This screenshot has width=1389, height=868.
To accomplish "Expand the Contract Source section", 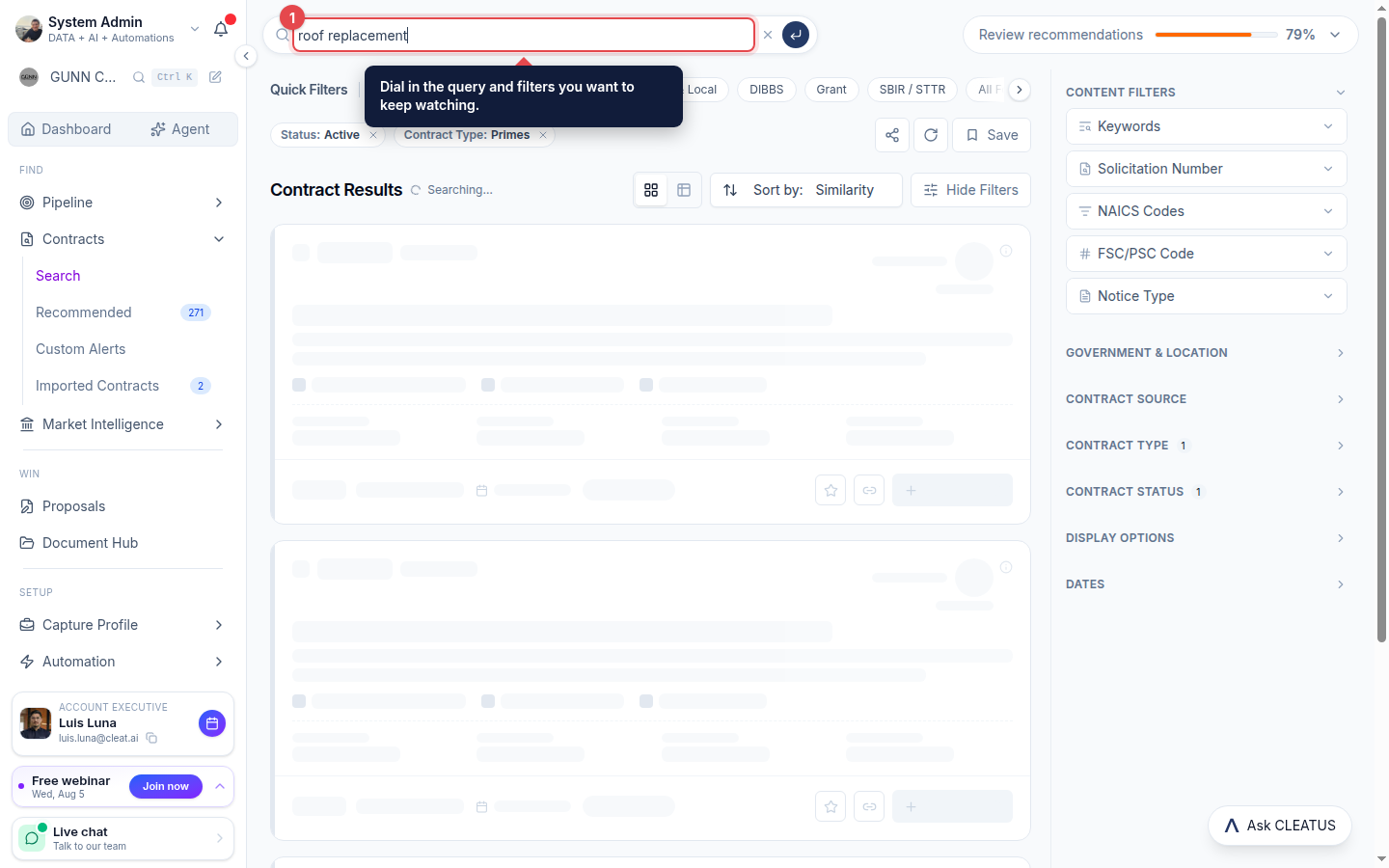I will (x=1206, y=399).
